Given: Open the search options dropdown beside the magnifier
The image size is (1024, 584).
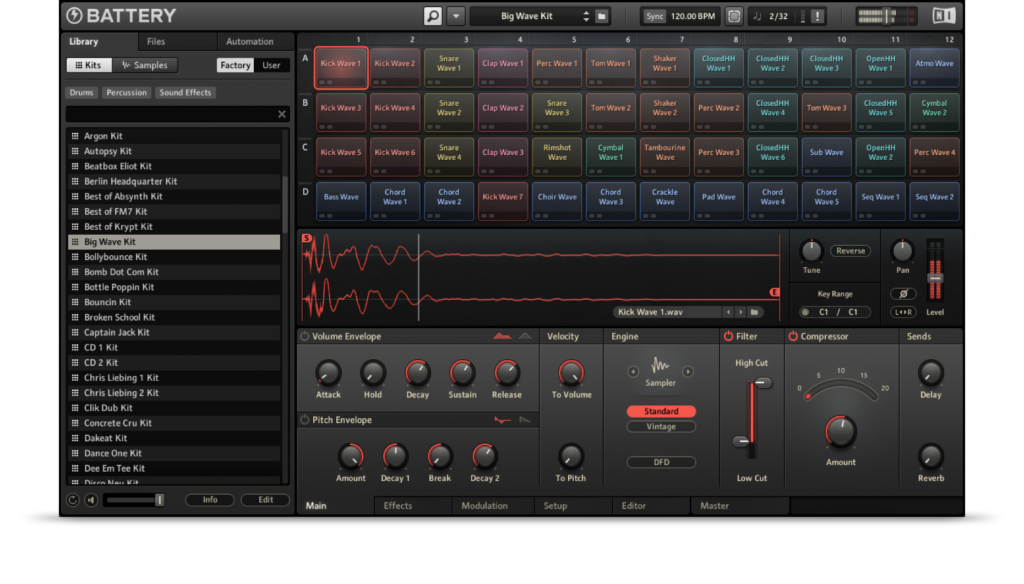Looking at the screenshot, I should click(x=454, y=14).
